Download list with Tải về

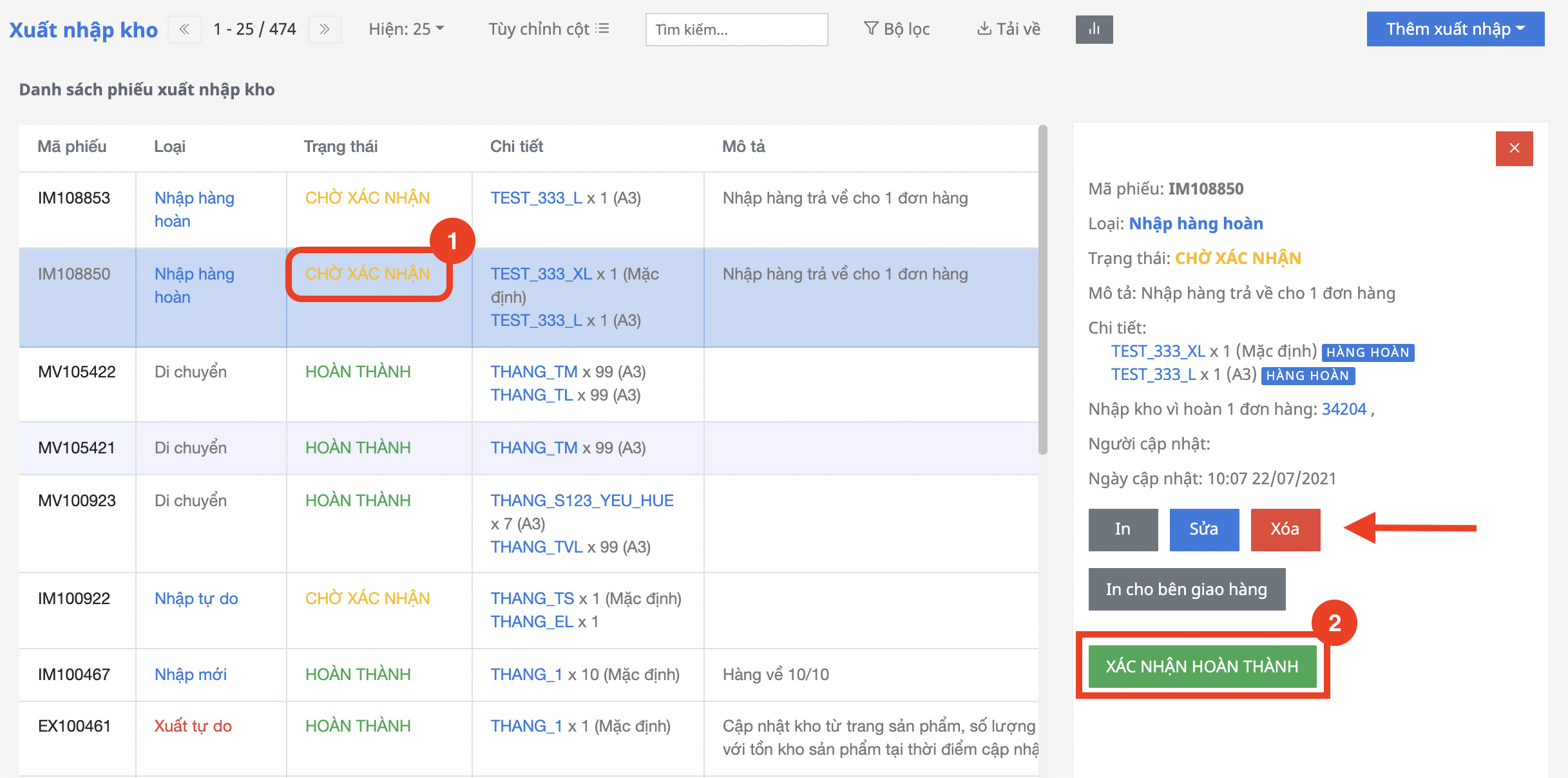pos(1009,30)
